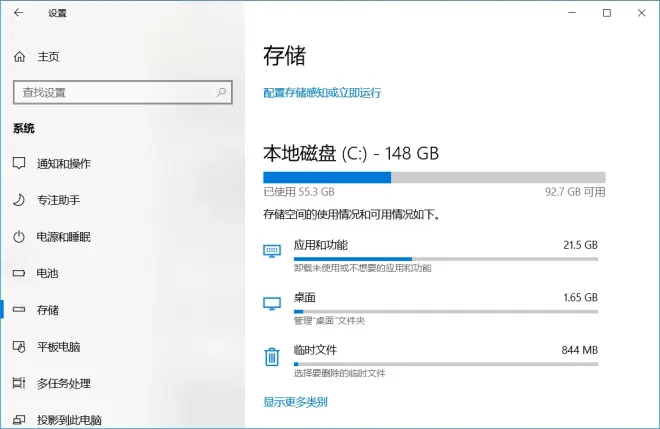
Task: Click the search magnifier icon
Action: click(x=221, y=92)
